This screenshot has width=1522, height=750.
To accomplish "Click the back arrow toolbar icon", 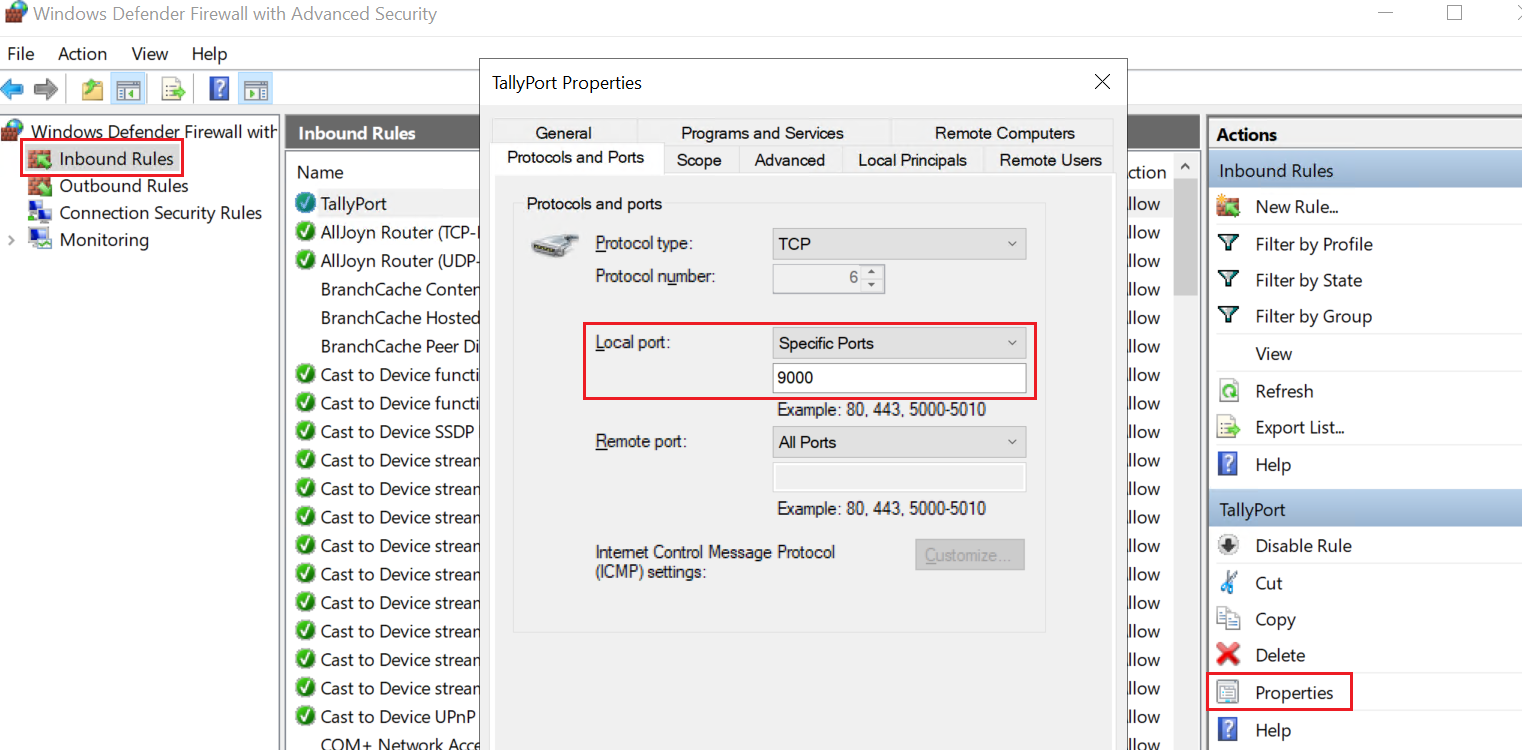I will coord(13,90).
